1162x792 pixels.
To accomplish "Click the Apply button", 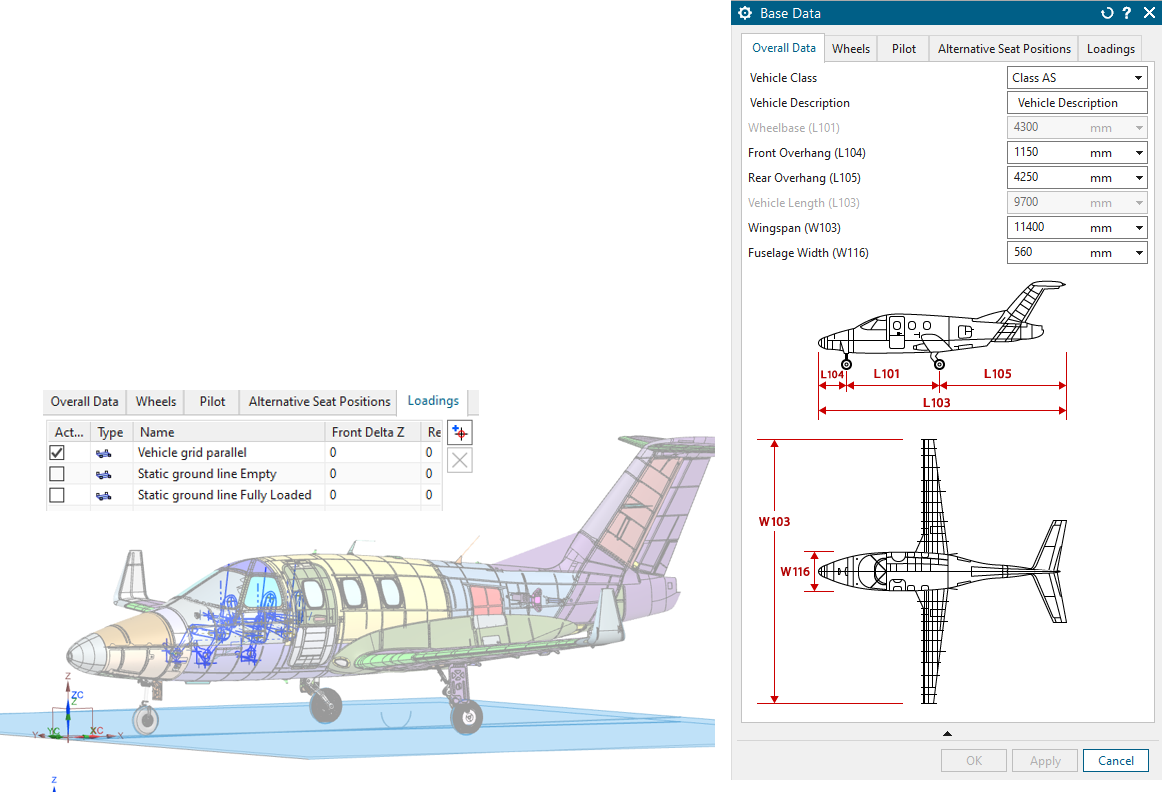I will (x=1044, y=760).
